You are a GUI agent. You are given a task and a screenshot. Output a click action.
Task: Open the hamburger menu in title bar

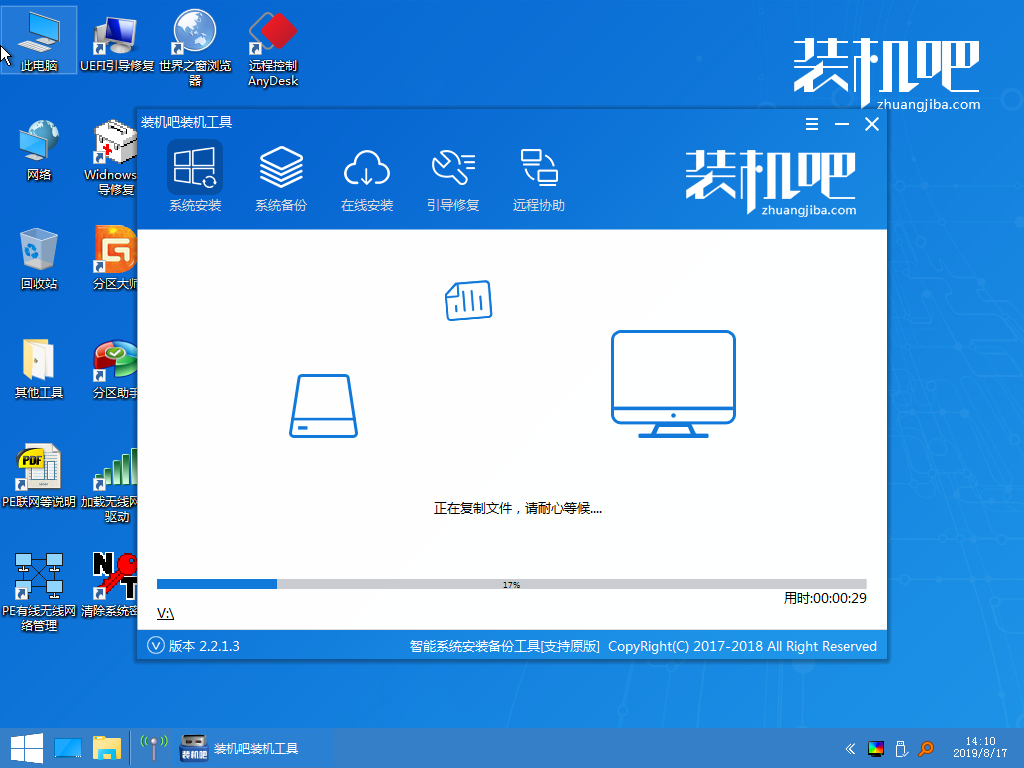[811, 124]
